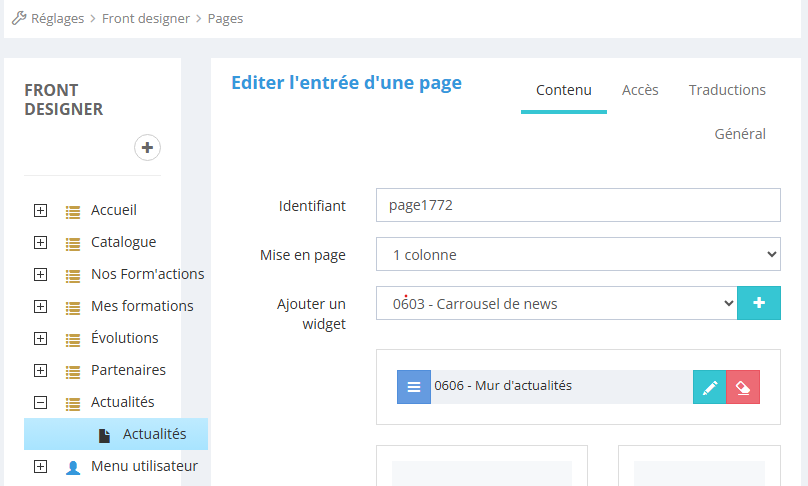
Task: Click the Identifiant input field
Action: coord(577,205)
